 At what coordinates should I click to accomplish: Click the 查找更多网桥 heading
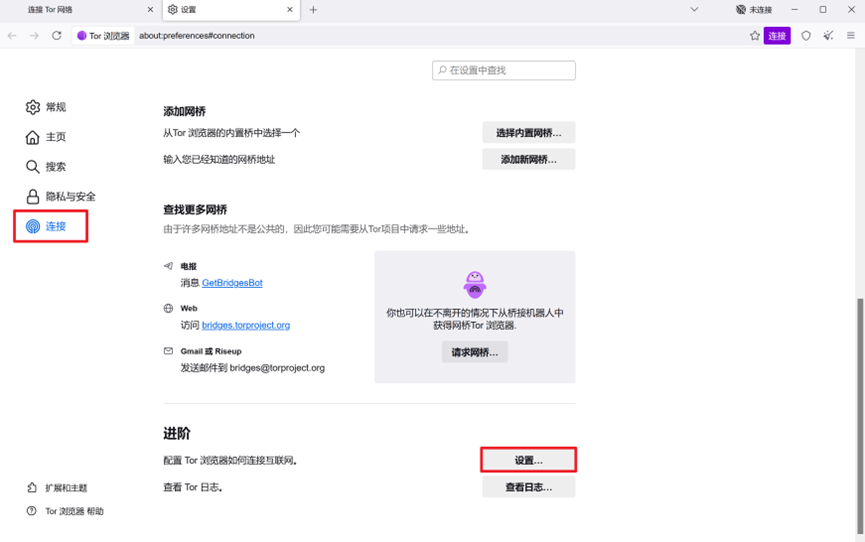195,210
